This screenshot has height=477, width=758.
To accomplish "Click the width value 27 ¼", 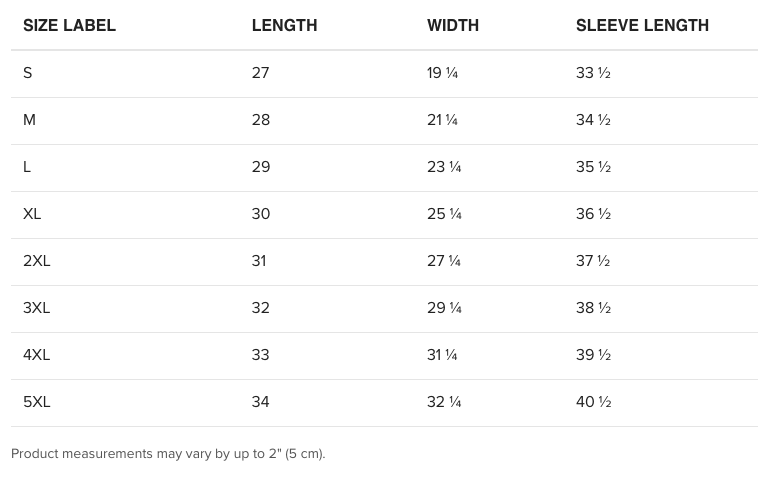I will tap(444, 260).
